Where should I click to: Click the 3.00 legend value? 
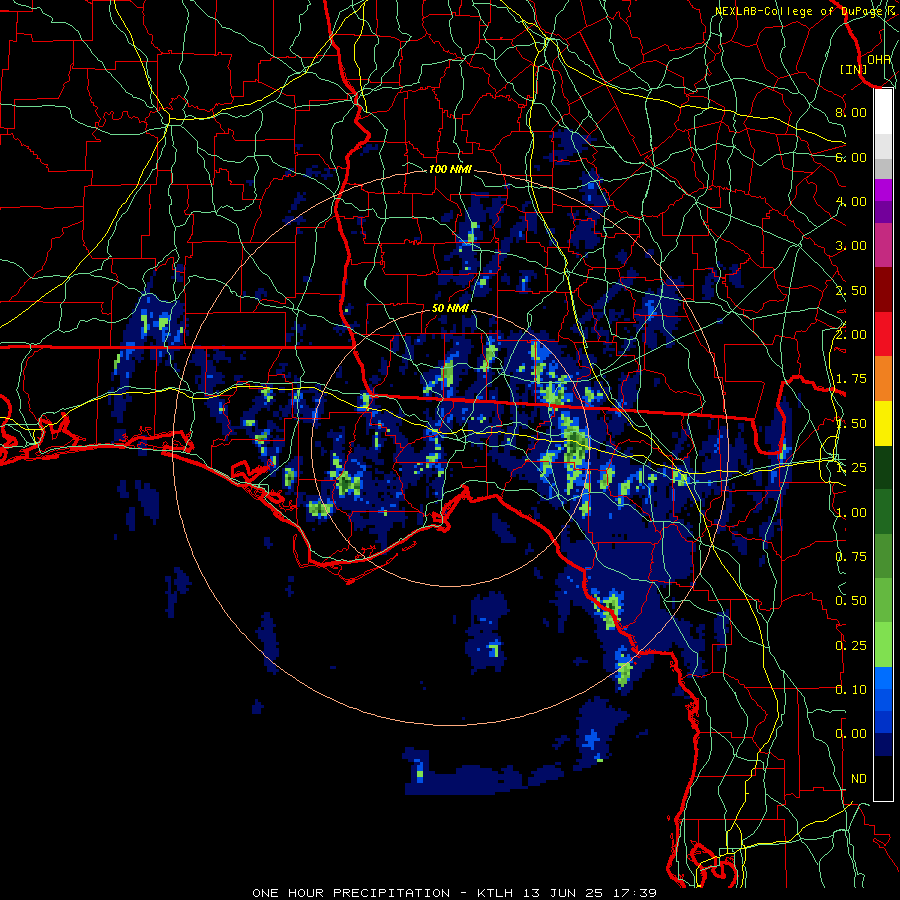pos(851,246)
